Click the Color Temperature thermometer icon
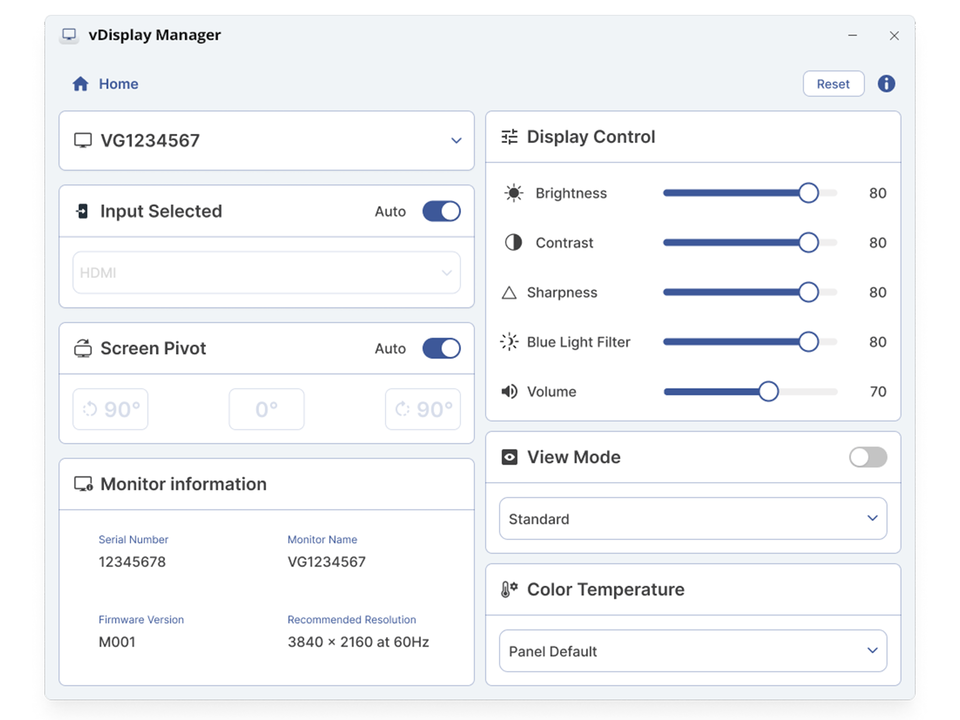This screenshot has width=960, height=720. (508, 589)
